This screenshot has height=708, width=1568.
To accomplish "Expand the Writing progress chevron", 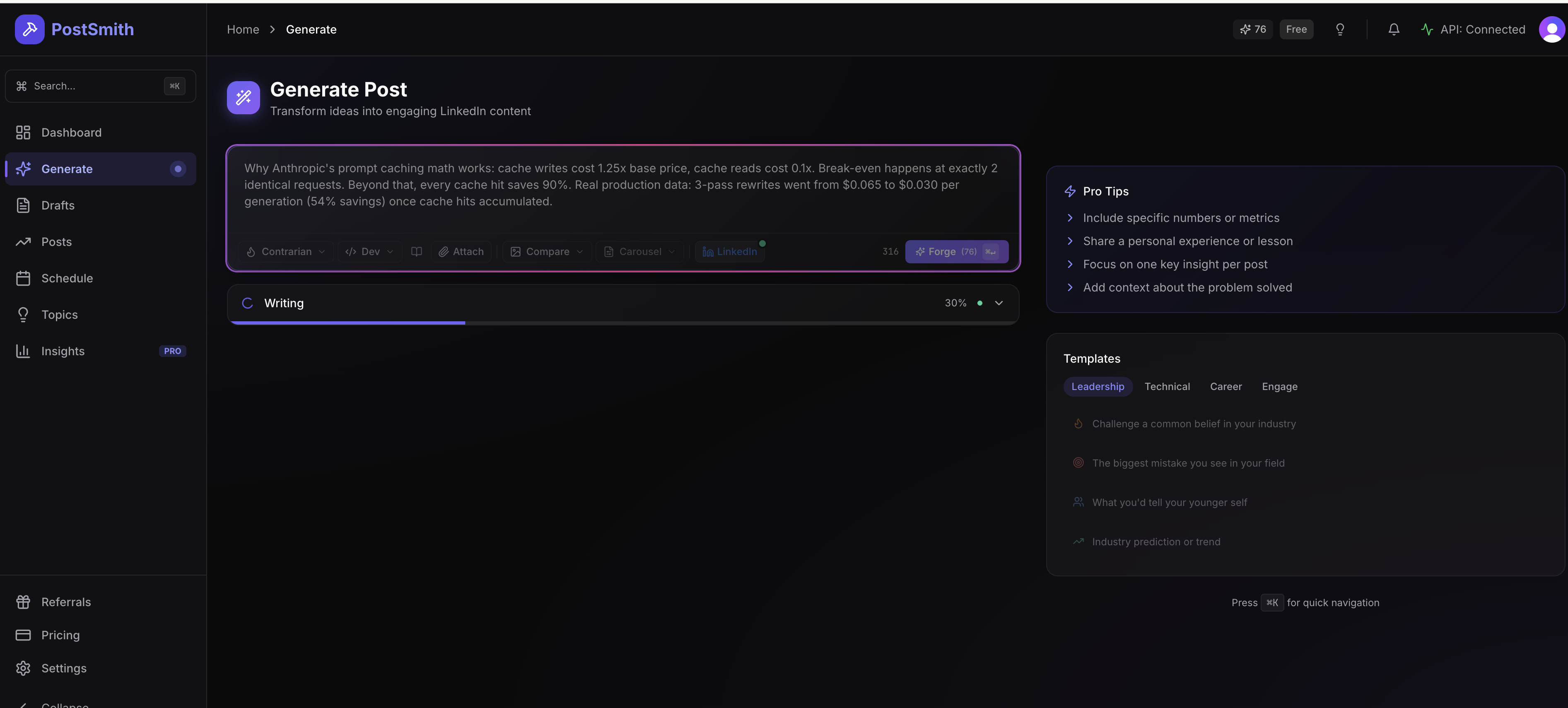I will tap(998, 303).
